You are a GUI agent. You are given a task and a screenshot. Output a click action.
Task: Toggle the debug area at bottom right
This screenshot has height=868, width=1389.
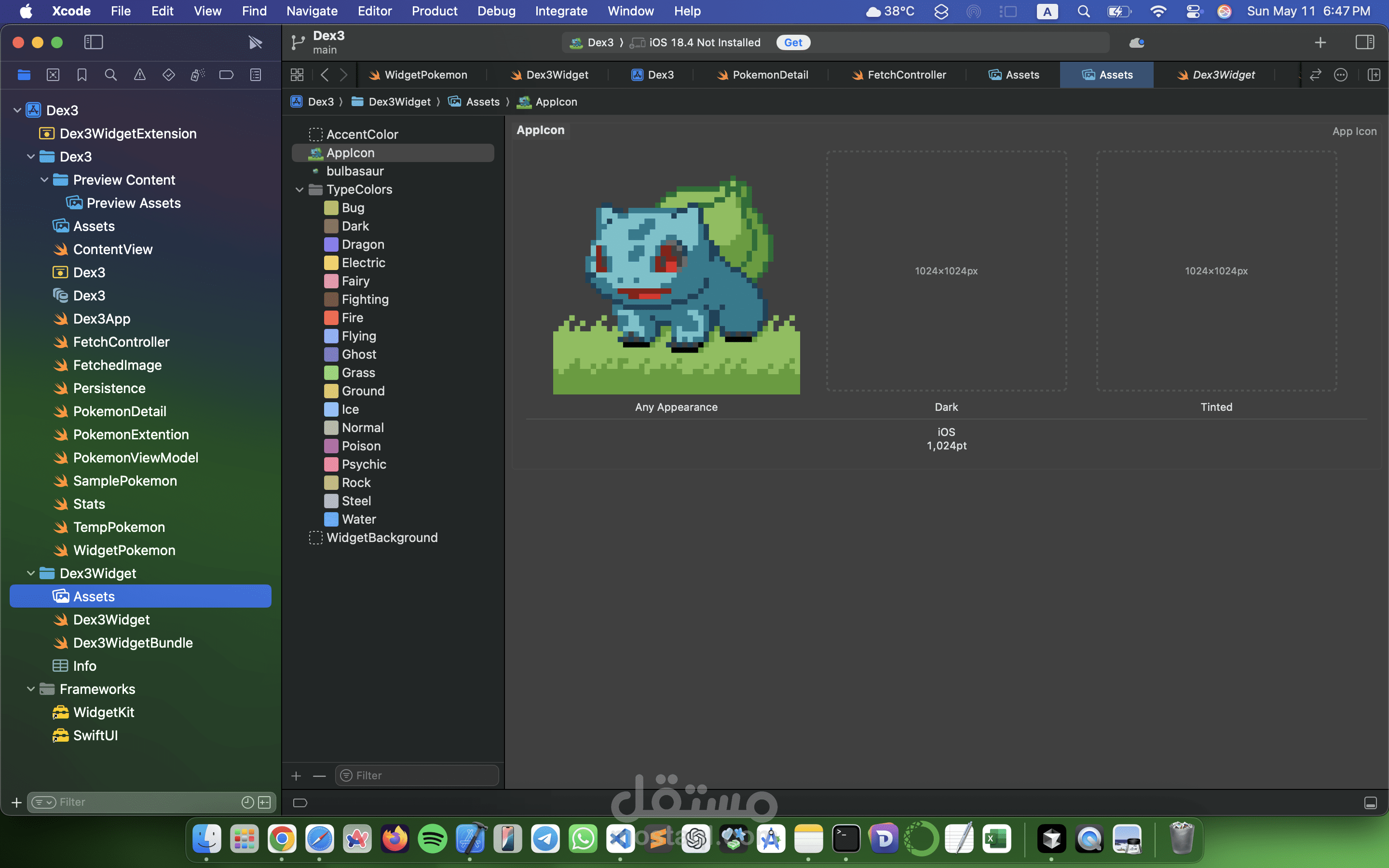[1371, 802]
